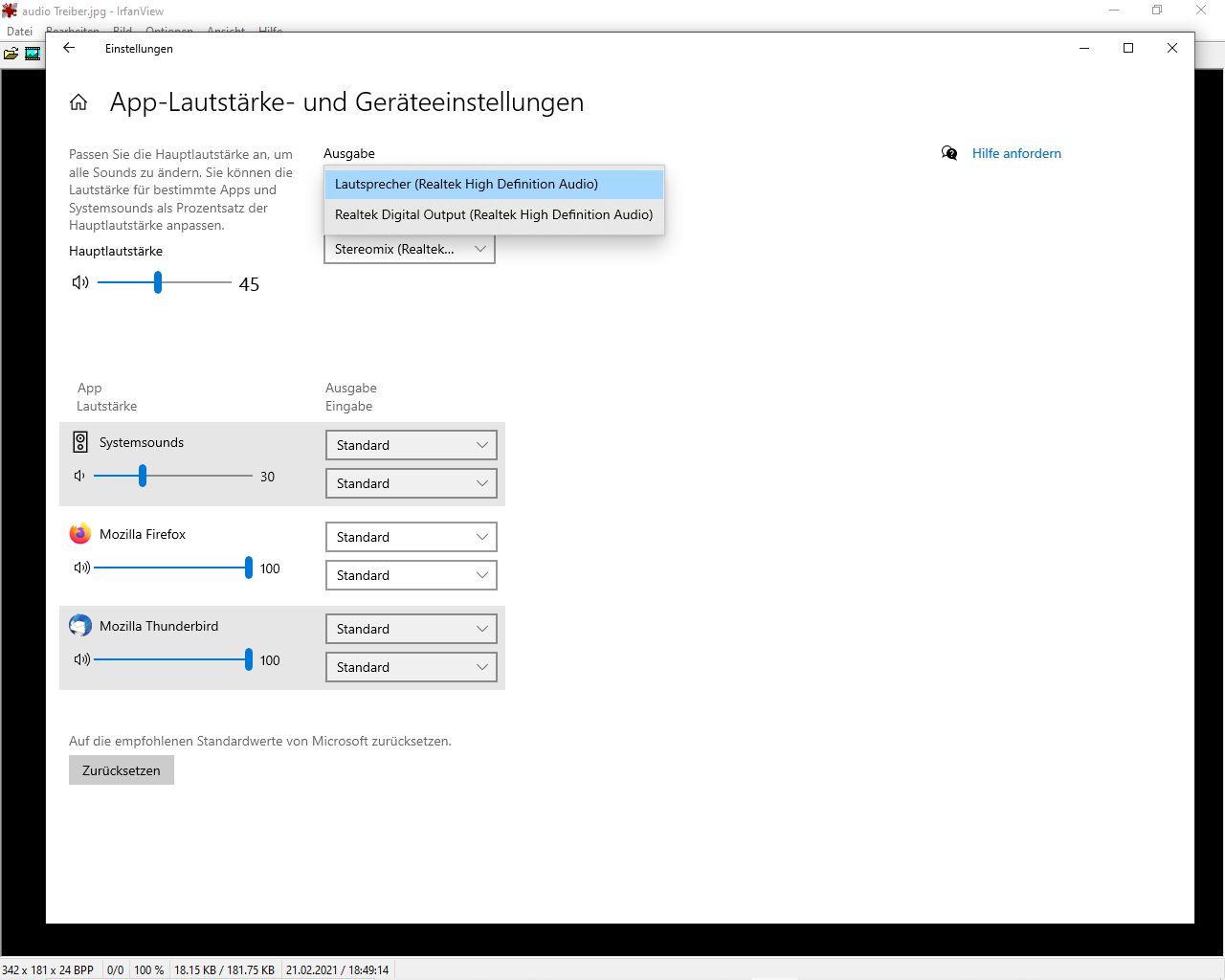The height and width of the screenshot is (980, 1225).
Task: Select Realtek Digital Output option
Action: tap(494, 214)
